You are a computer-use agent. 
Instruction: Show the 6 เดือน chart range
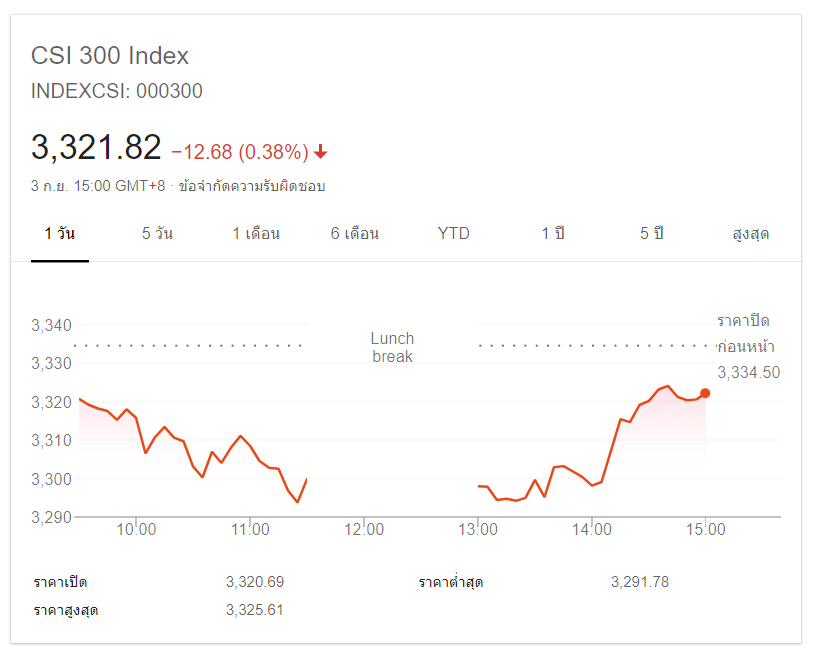(x=355, y=234)
